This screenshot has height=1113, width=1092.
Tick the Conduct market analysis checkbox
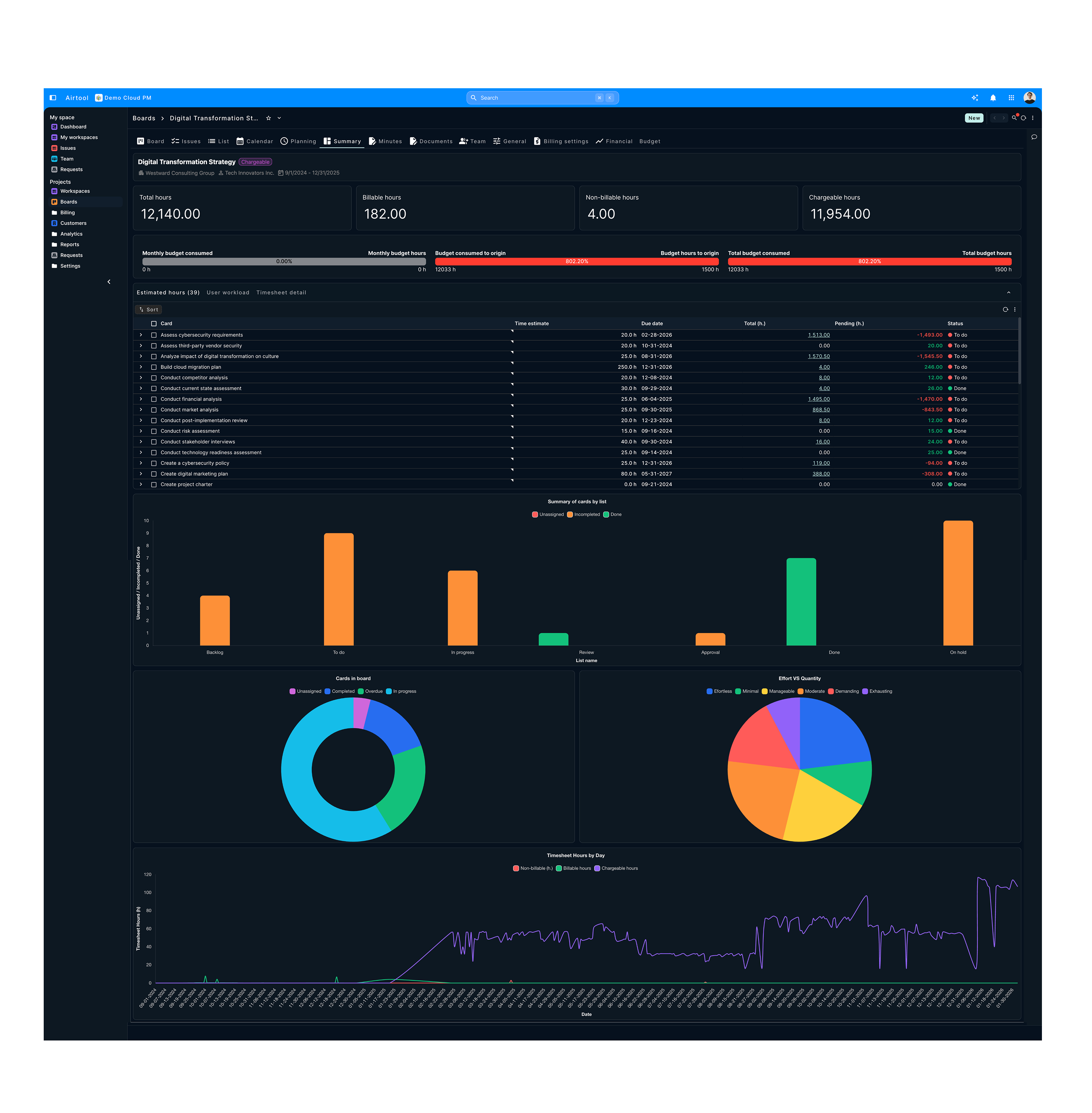click(154, 410)
